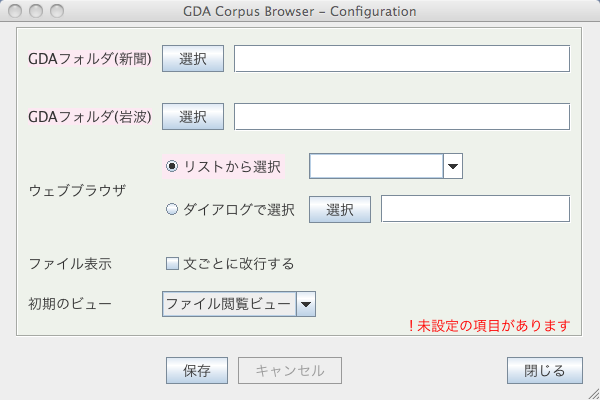Click the zoom window button in title bar
The width and height of the screenshot is (600, 400).
coord(57,11)
